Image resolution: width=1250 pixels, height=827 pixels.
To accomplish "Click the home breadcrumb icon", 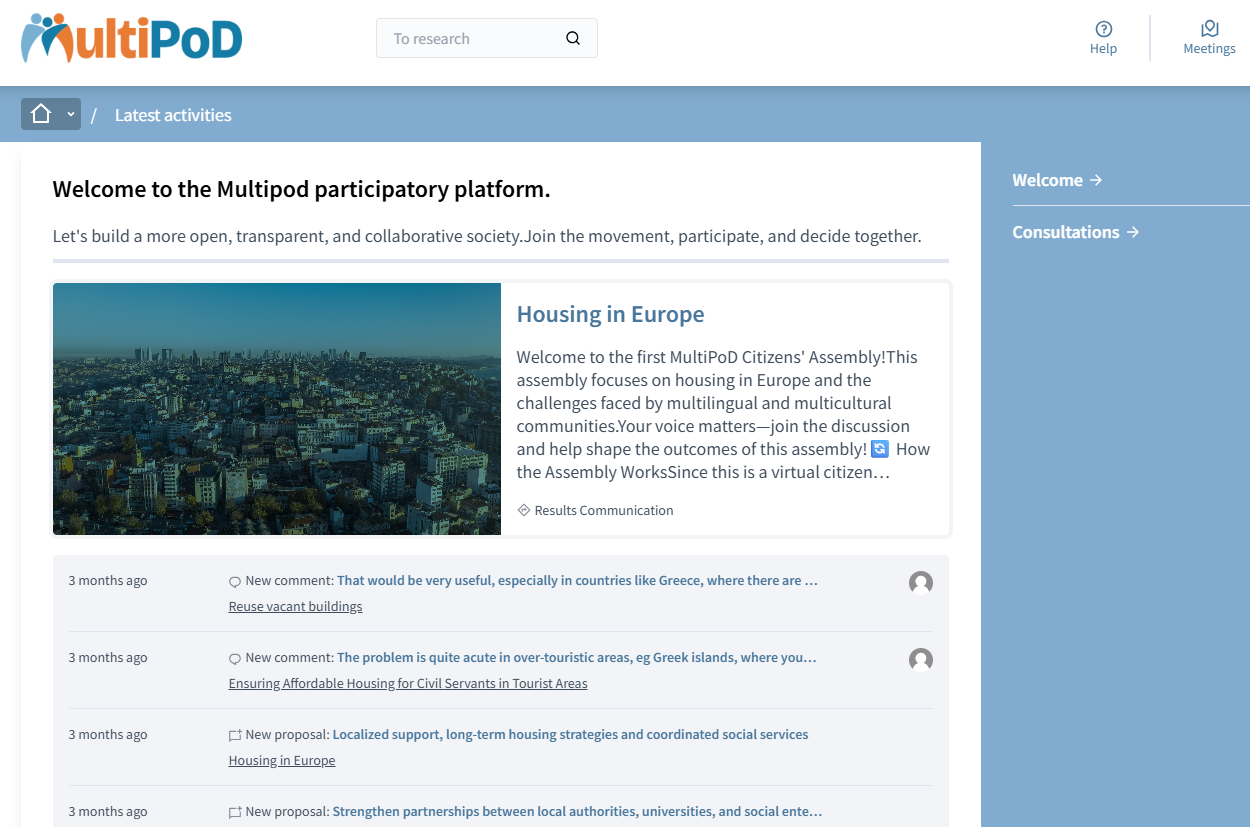I will pos(41,114).
